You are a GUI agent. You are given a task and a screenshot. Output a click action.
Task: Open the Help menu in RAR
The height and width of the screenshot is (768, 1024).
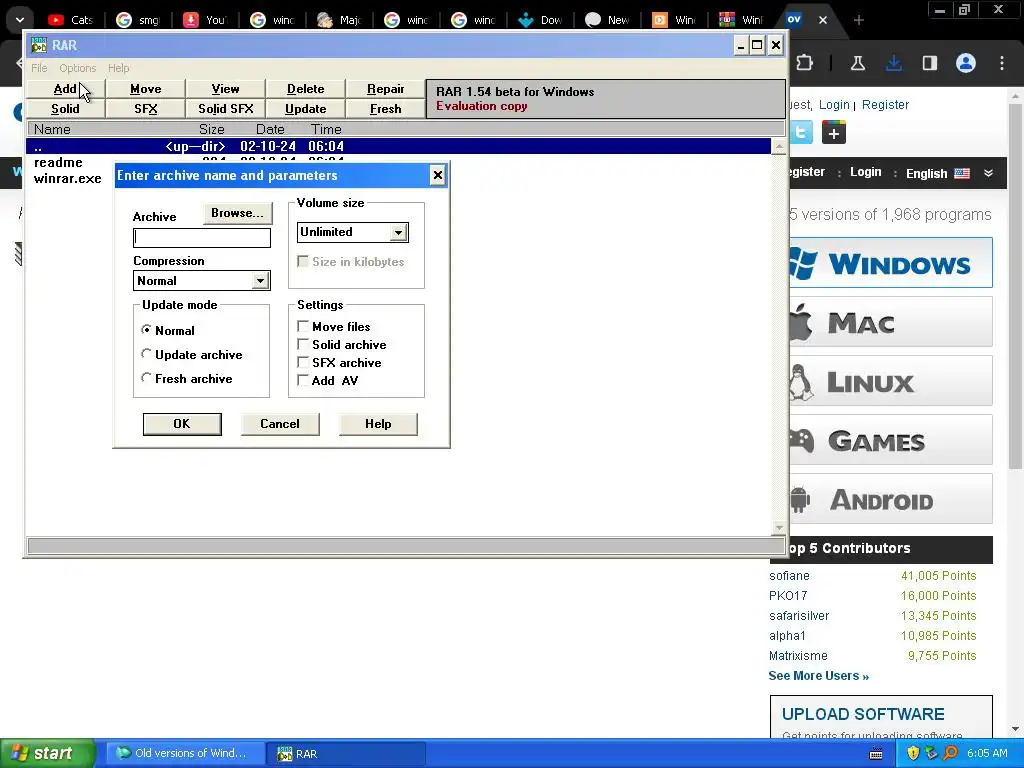point(118,68)
